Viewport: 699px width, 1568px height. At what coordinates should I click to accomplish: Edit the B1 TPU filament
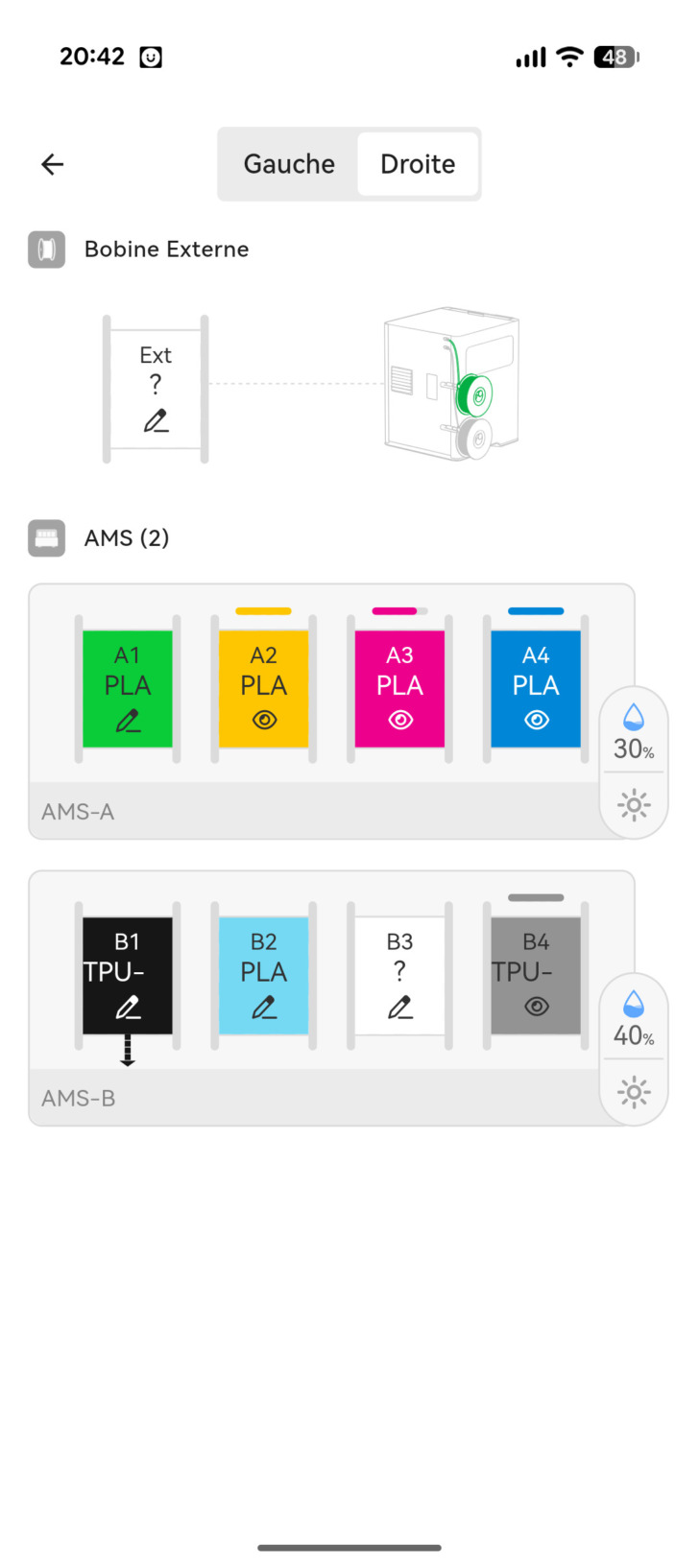128,1008
